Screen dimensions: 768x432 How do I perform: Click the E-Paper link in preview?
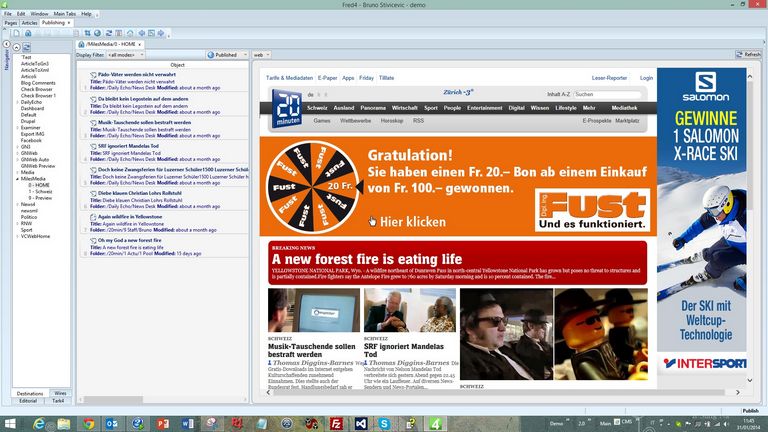(x=327, y=78)
